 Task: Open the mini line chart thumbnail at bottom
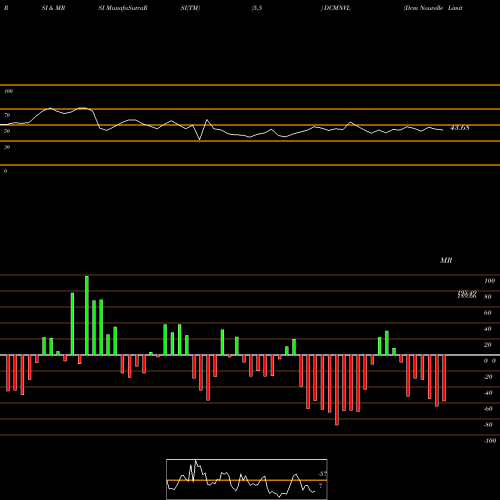pos(247,479)
